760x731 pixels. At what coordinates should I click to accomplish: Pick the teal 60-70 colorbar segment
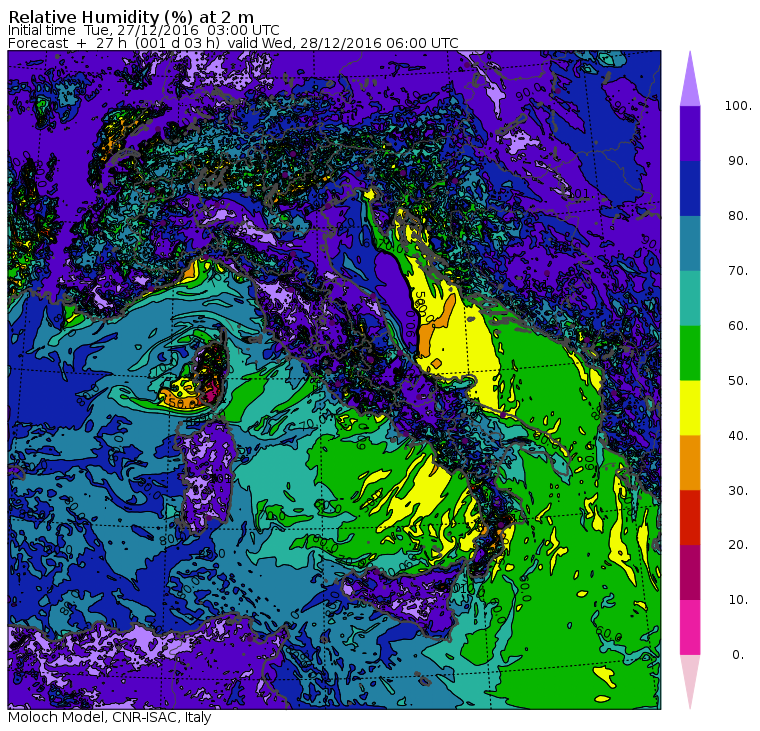(690, 298)
